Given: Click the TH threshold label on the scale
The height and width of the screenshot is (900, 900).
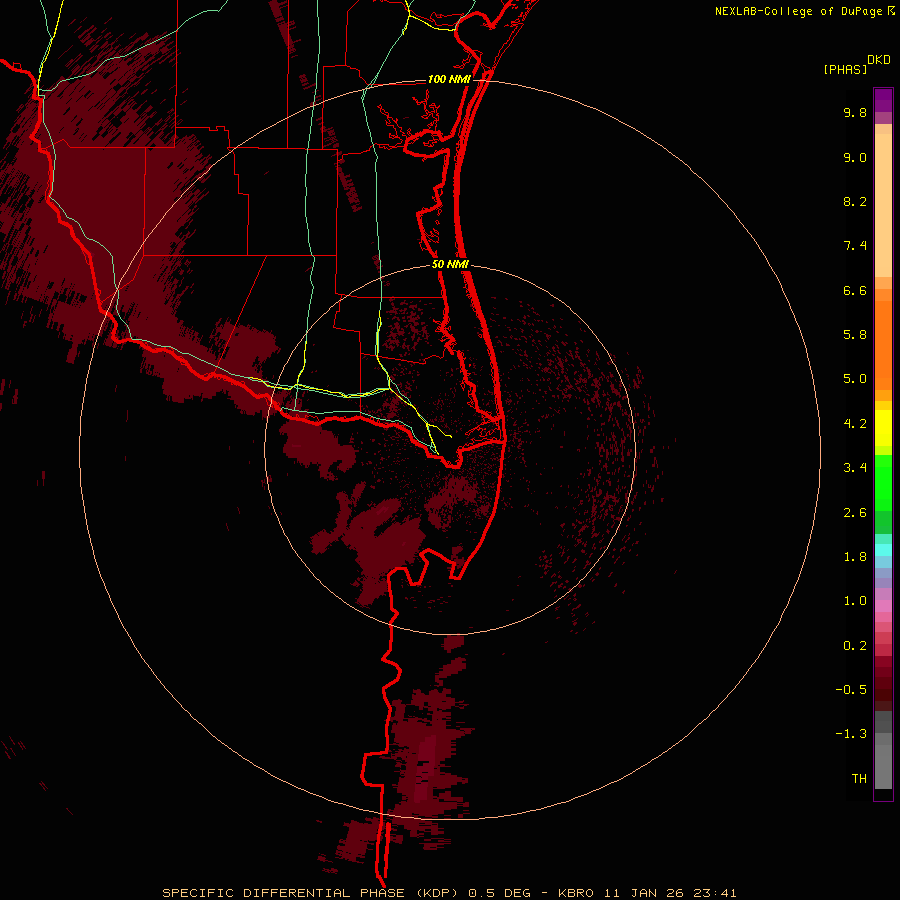Looking at the screenshot, I should (x=859, y=779).
